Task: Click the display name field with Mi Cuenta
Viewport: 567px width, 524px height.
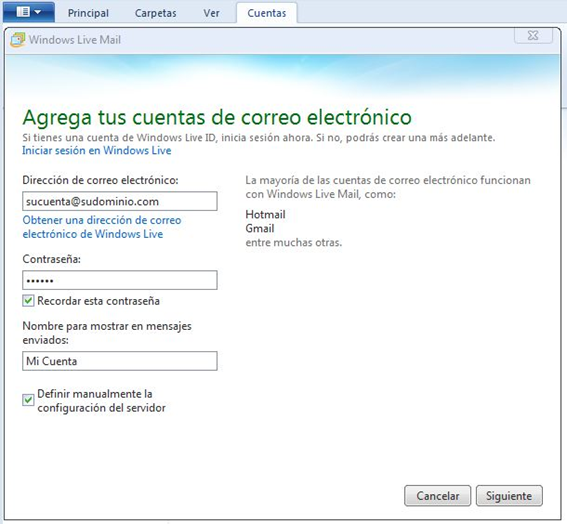Action: pos(120,361)
